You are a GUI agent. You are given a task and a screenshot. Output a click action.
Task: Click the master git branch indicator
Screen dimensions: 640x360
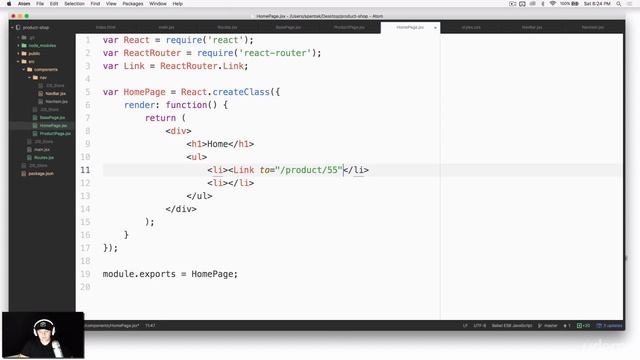[548, 326]
